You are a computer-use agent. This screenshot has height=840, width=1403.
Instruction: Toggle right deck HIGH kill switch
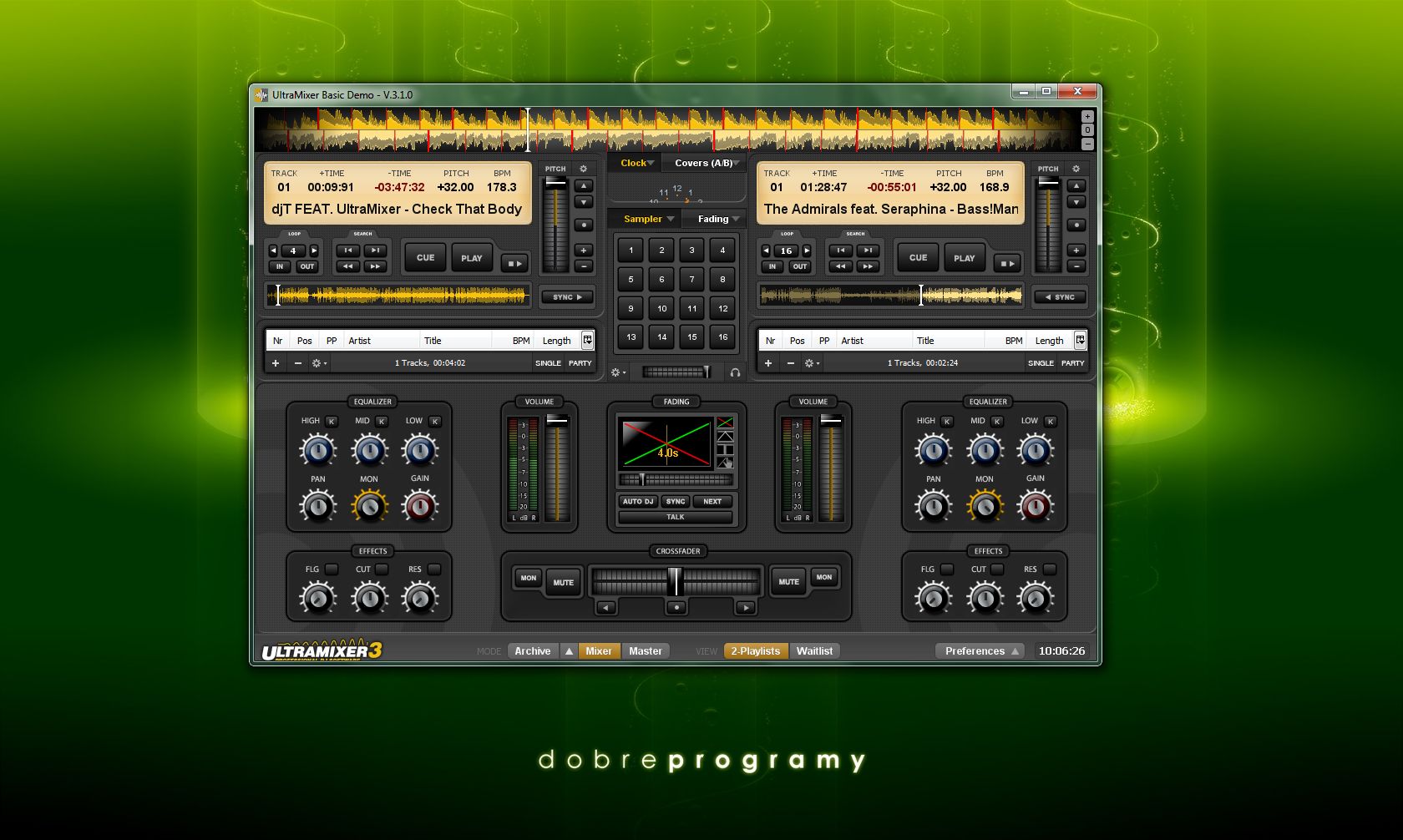[x=947, y=422]
